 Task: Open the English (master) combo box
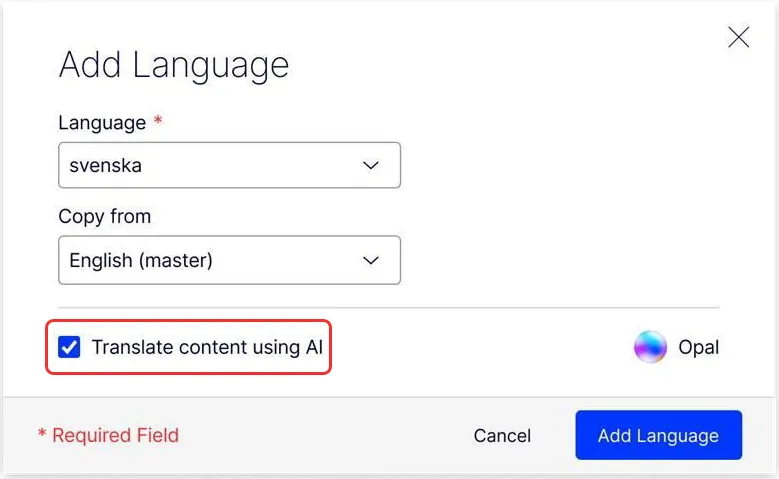[230, 260]
